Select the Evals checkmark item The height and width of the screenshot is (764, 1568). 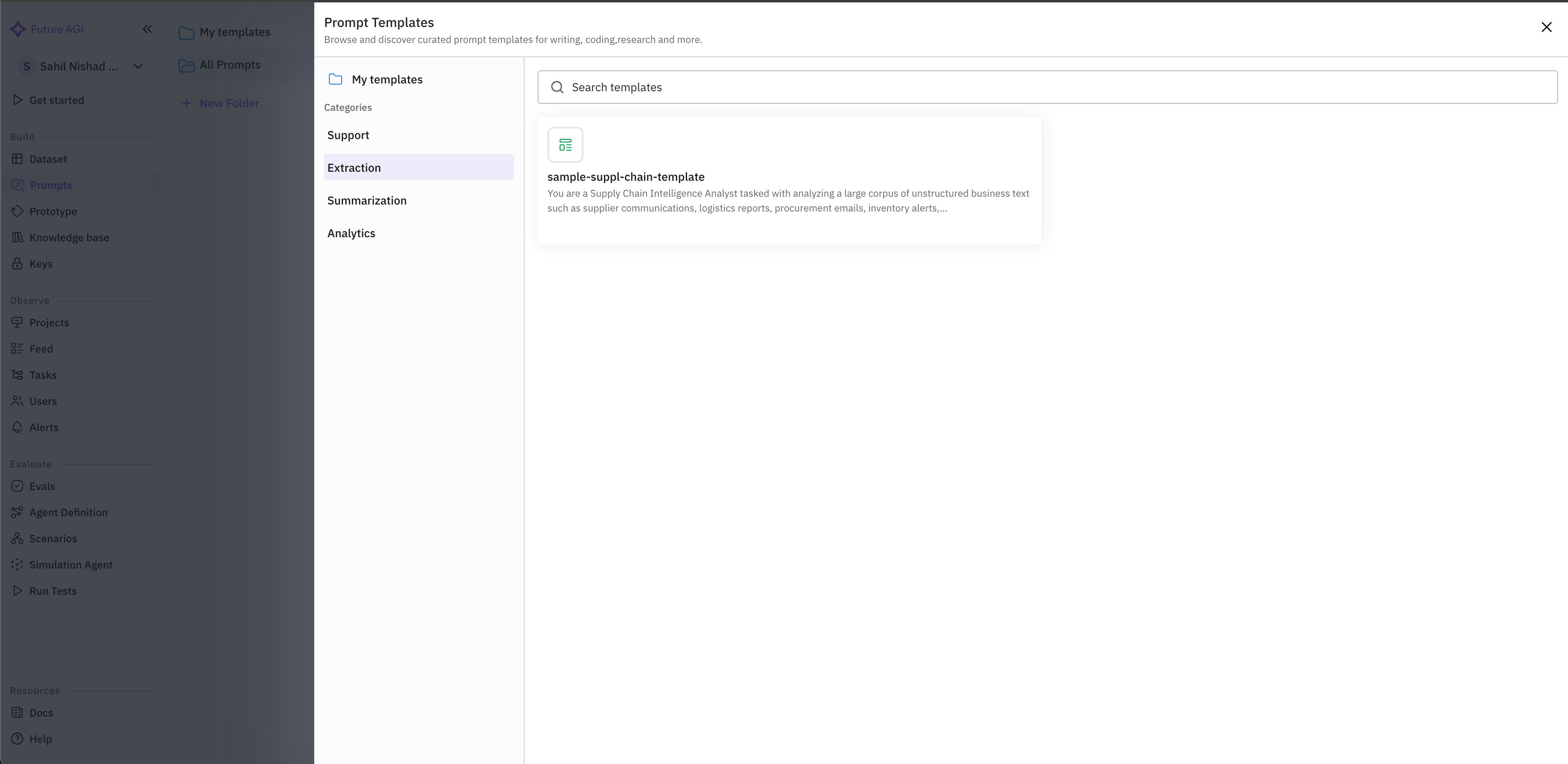(x=17, y=486)
